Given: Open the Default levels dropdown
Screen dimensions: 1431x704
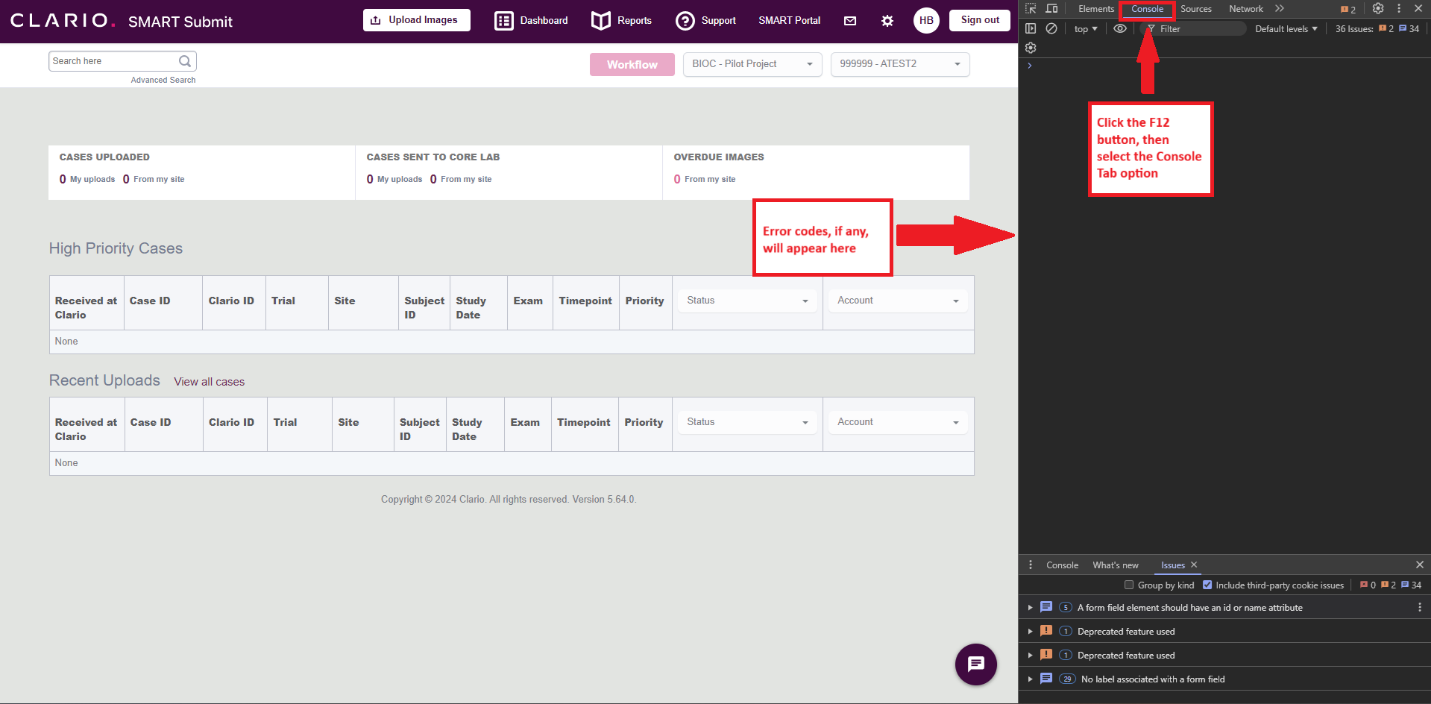Looking at the screenshot, I should click(1286, 28).
